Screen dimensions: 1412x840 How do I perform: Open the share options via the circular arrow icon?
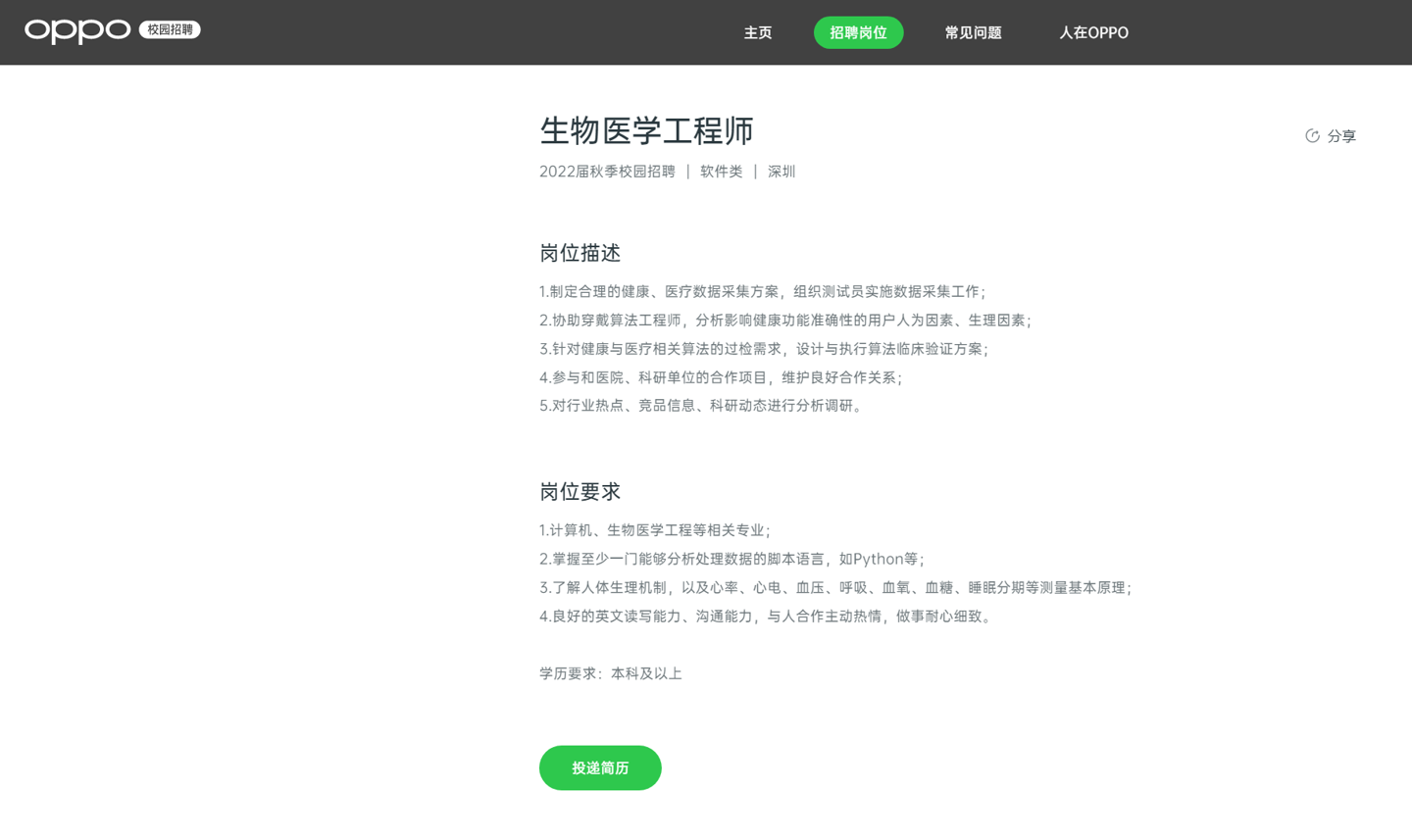tap(1314, 136)
